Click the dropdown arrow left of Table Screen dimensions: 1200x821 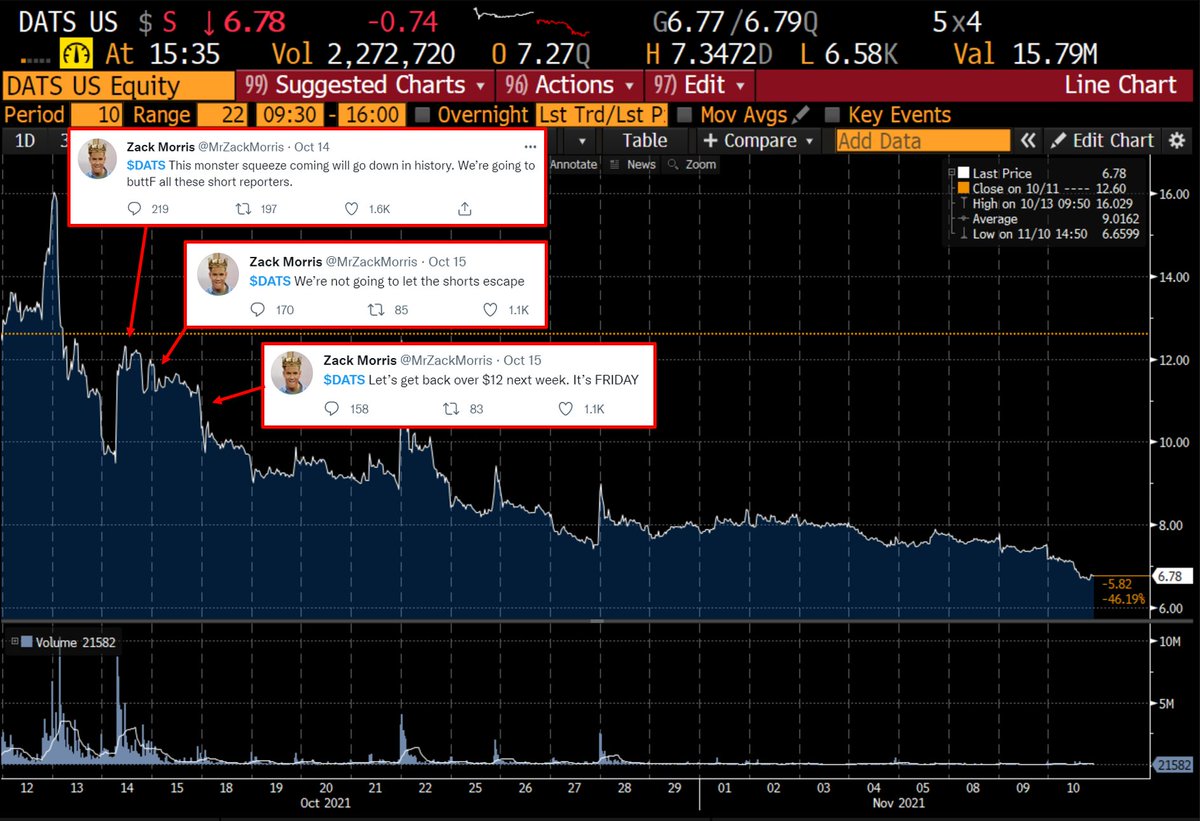pos(583,141)
